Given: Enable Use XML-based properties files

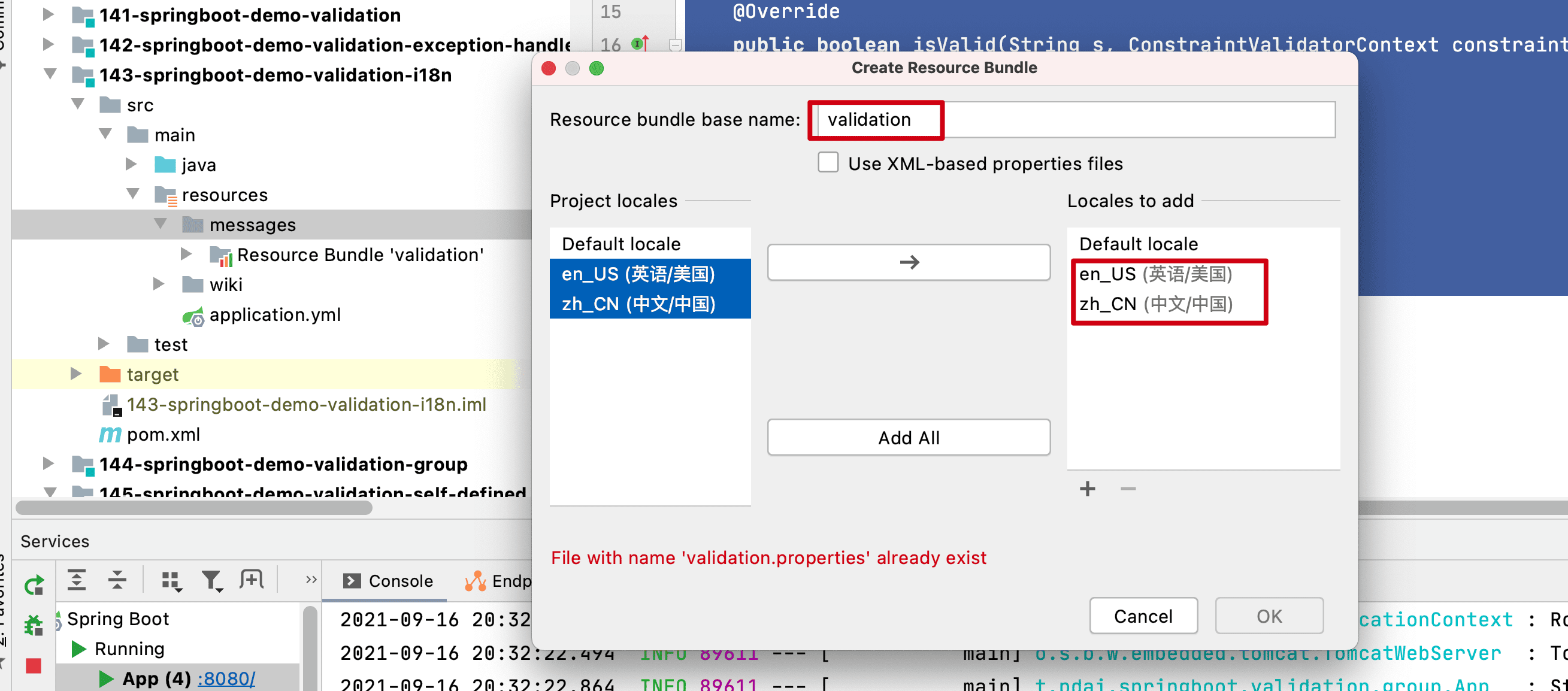Looking at the screenshot, I should [x=828, y=163].
